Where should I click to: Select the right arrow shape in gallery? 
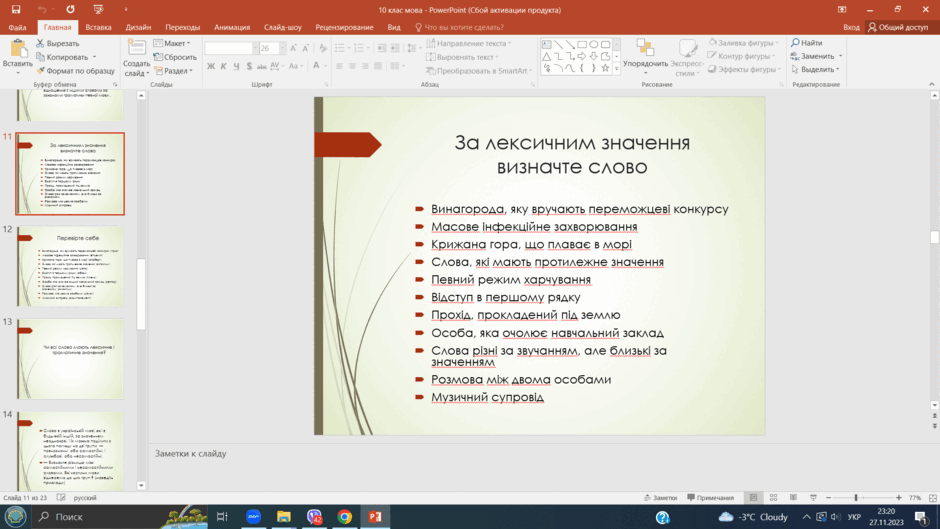point(582,56)
